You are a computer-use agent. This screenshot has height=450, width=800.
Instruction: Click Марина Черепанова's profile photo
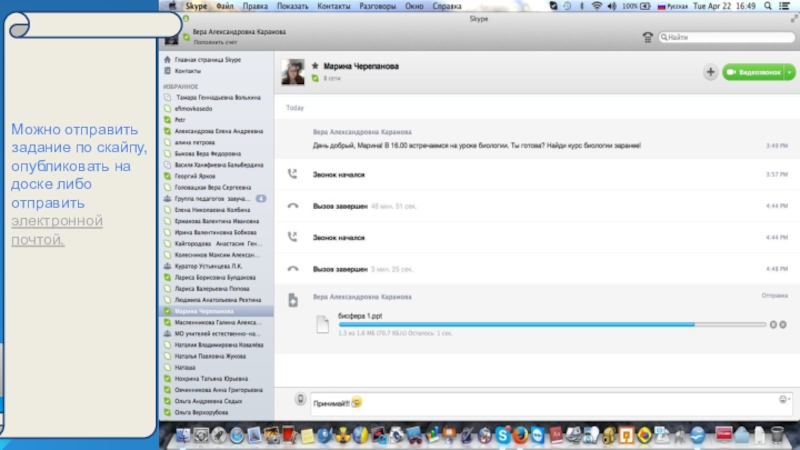293,71
